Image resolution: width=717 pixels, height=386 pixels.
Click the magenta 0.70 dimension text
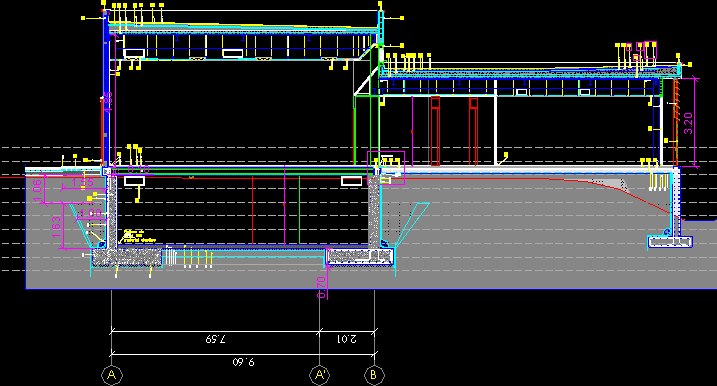pyautogui.click(x=321, y=287)
